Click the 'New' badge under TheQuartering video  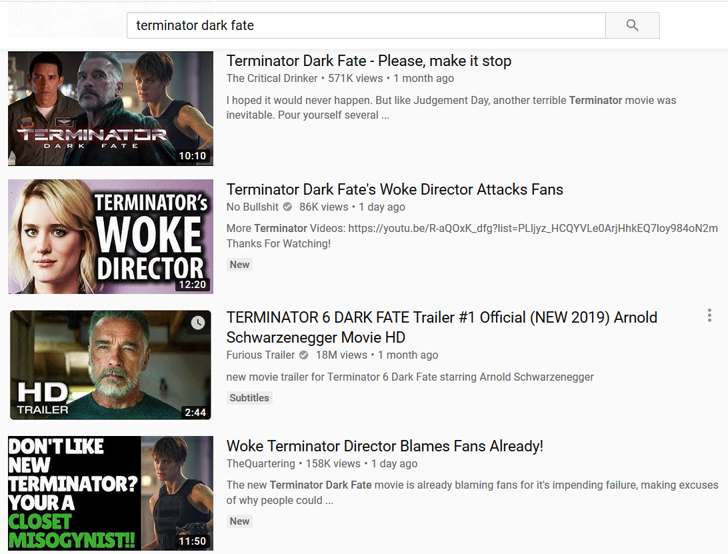click(240, 521)
